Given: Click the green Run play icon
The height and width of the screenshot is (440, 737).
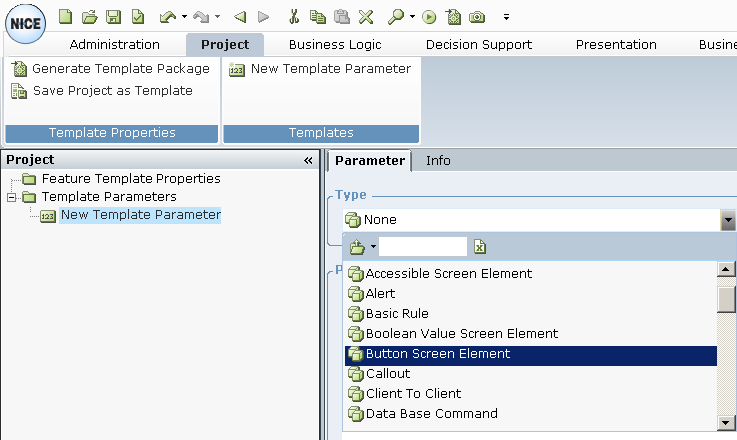Looking at the screenshot, I should click(429, 17).
